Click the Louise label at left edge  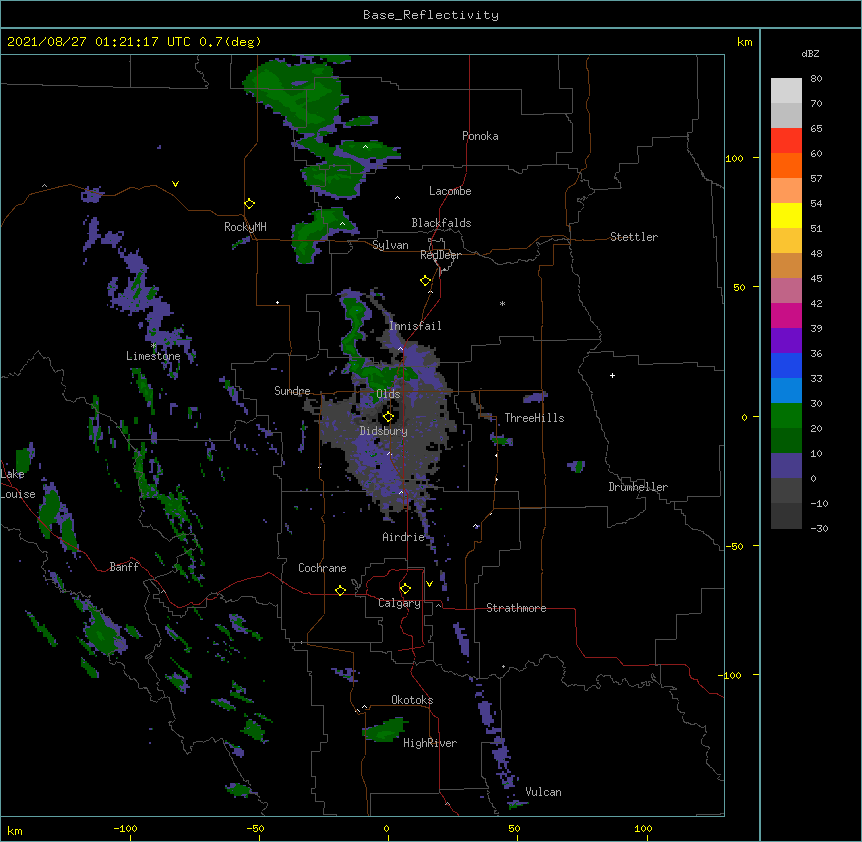coord(18,494)
